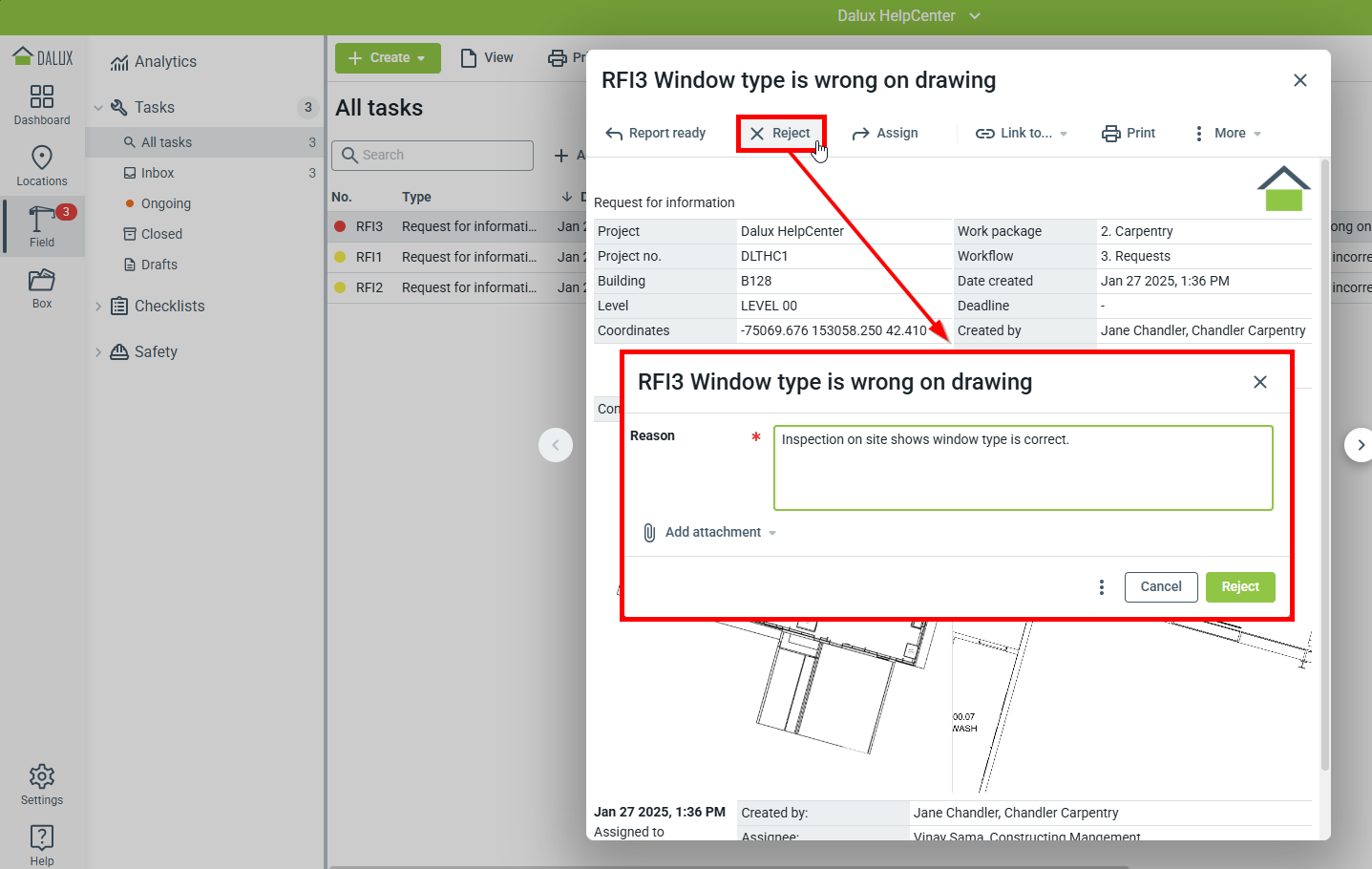Click into the Reason text field

coord(1023,468)
